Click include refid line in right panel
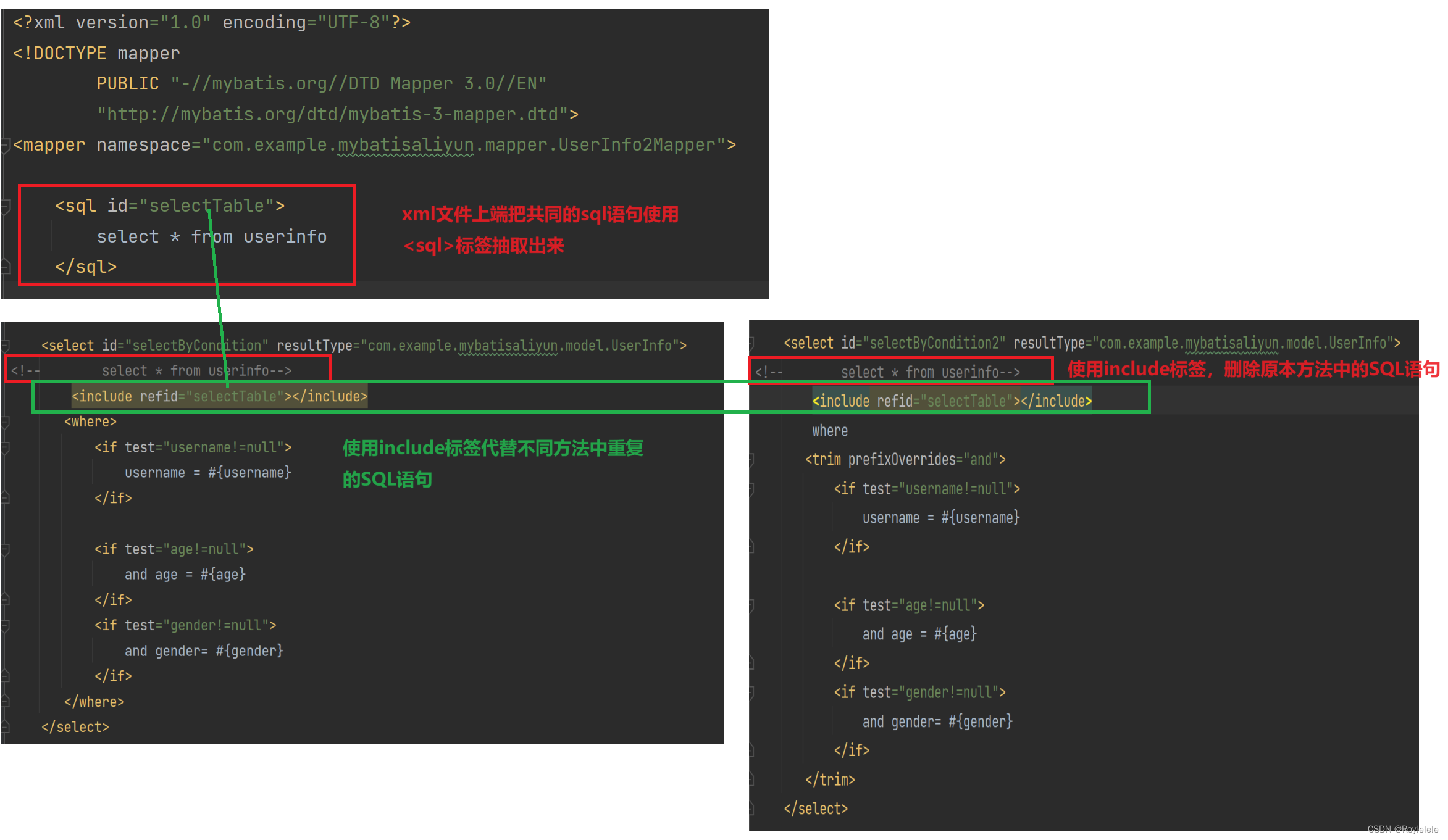1448x840 pixels. (x=951, y=401)
